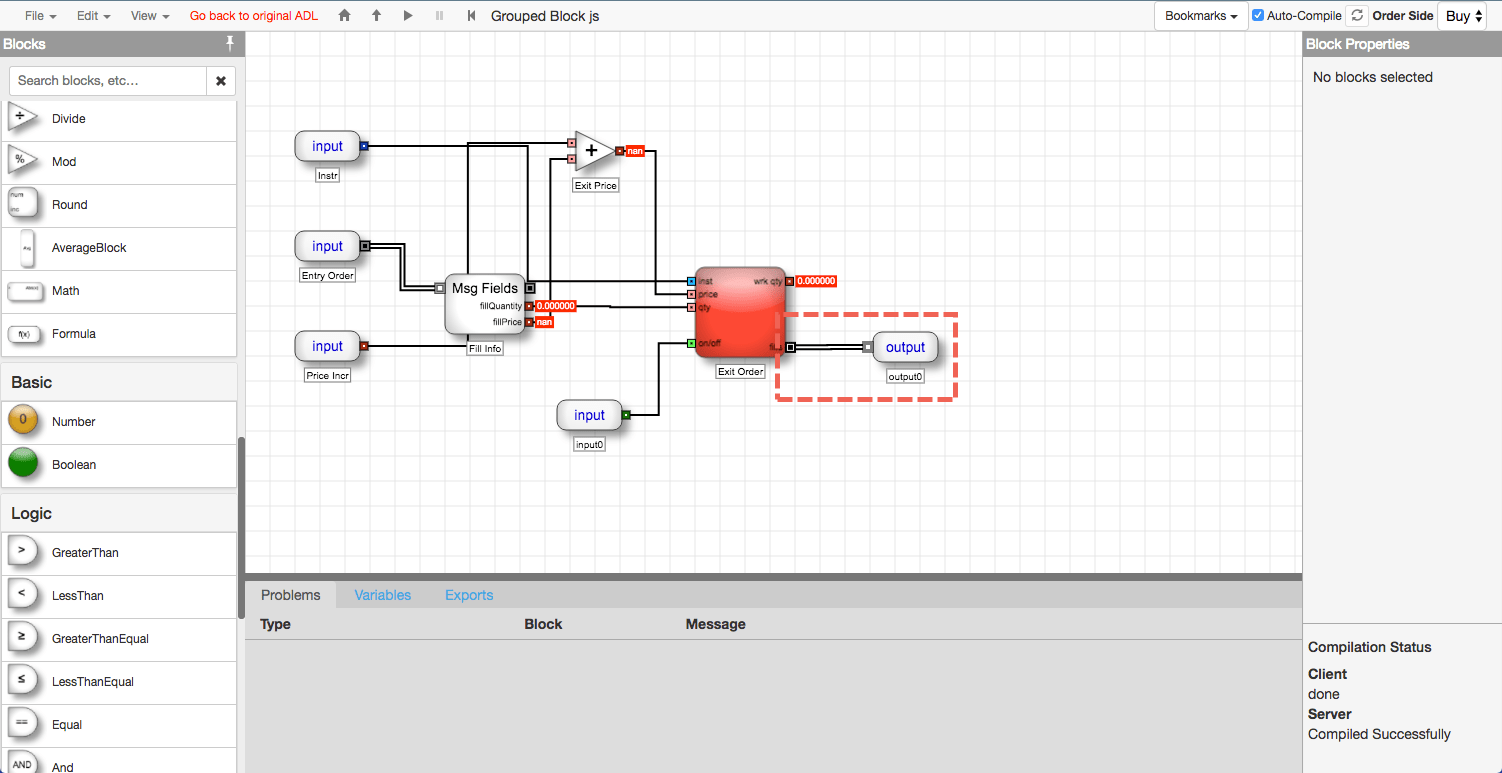The height and width of the screenshot is (773, 1502).
Task: Click the up arrow navigation icon
Action: [x=377, y=16]
